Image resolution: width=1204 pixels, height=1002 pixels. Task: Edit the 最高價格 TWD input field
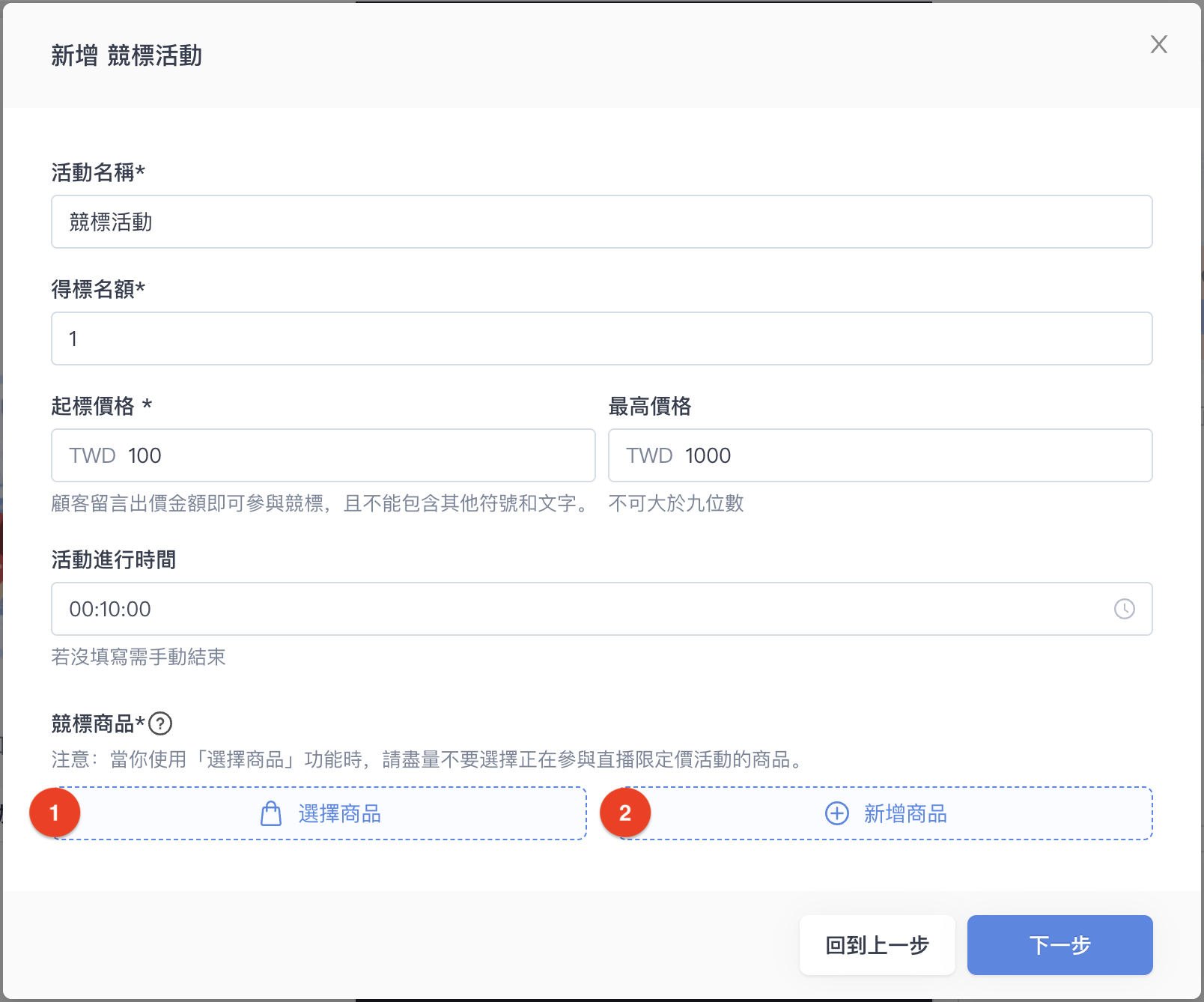(x=880, y=455)
